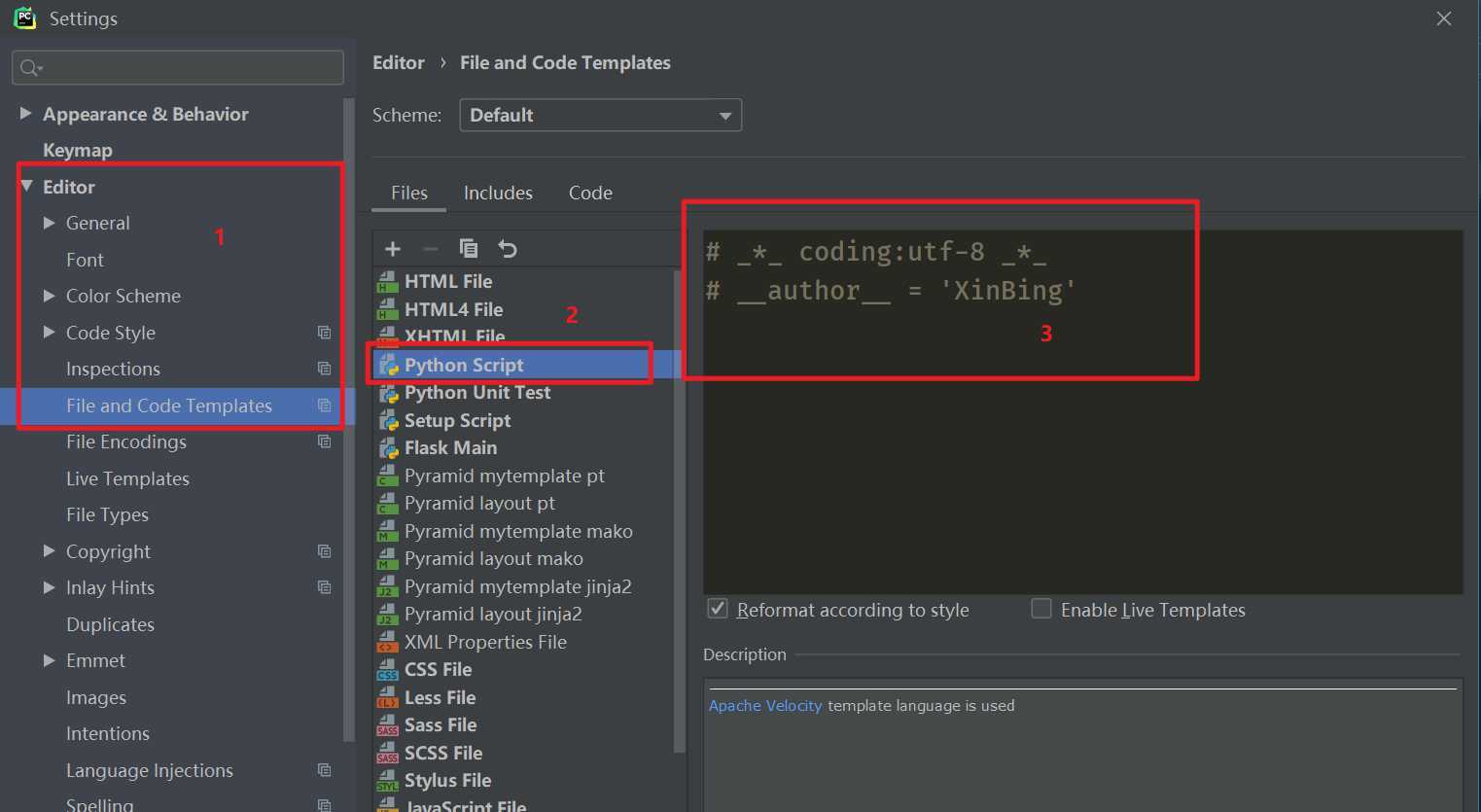The image size is (1481, 812).
Task: Select the Pyramid layout jinja2 icon
Action: click(x=388, y=615)
